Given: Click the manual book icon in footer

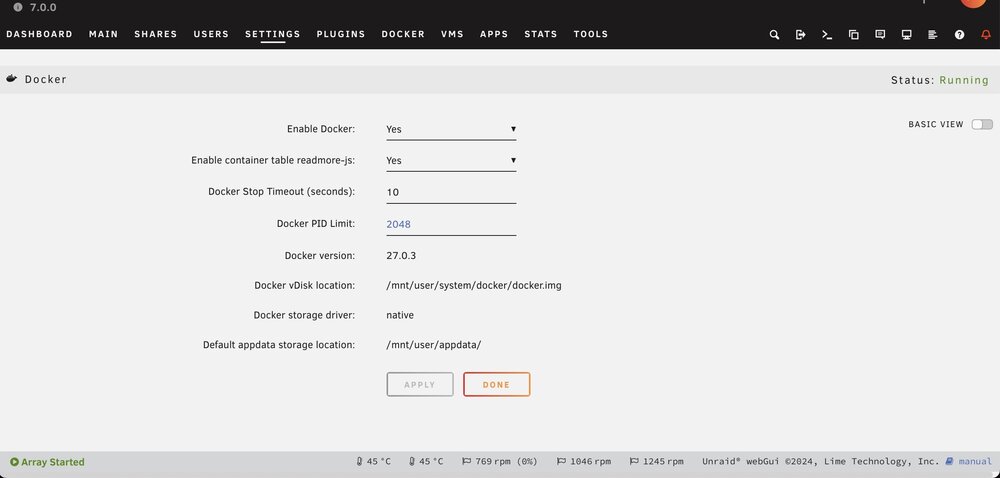Looking at the screenshot, I should point(950,461).
